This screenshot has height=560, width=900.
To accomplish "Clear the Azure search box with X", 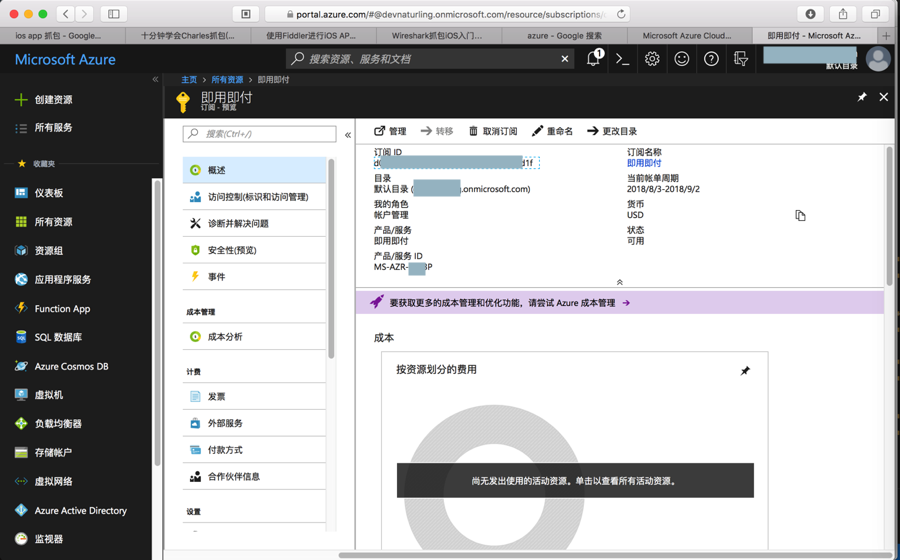I will click(565, 59).
